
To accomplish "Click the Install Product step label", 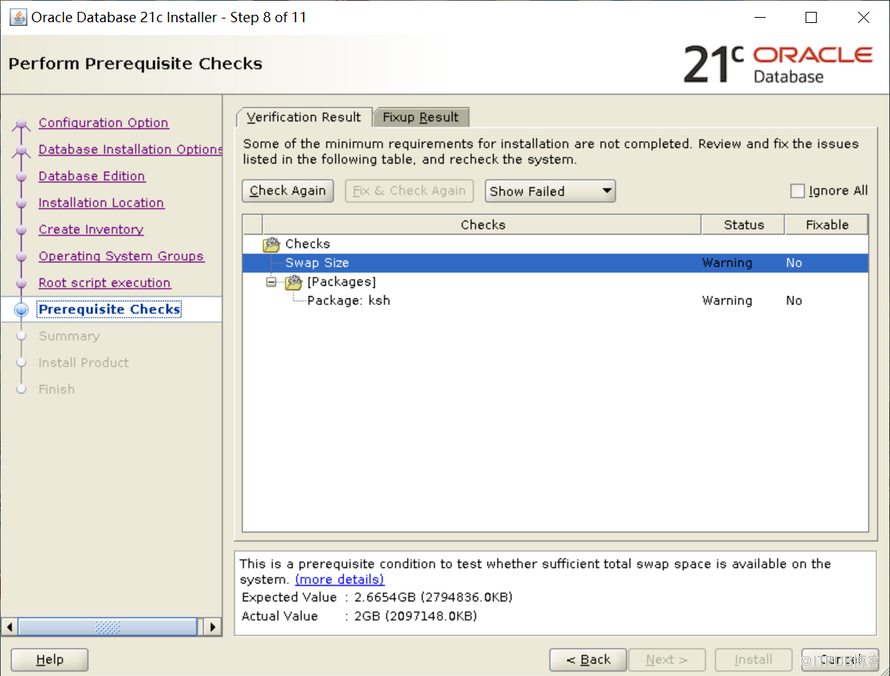I will (83, 363).
